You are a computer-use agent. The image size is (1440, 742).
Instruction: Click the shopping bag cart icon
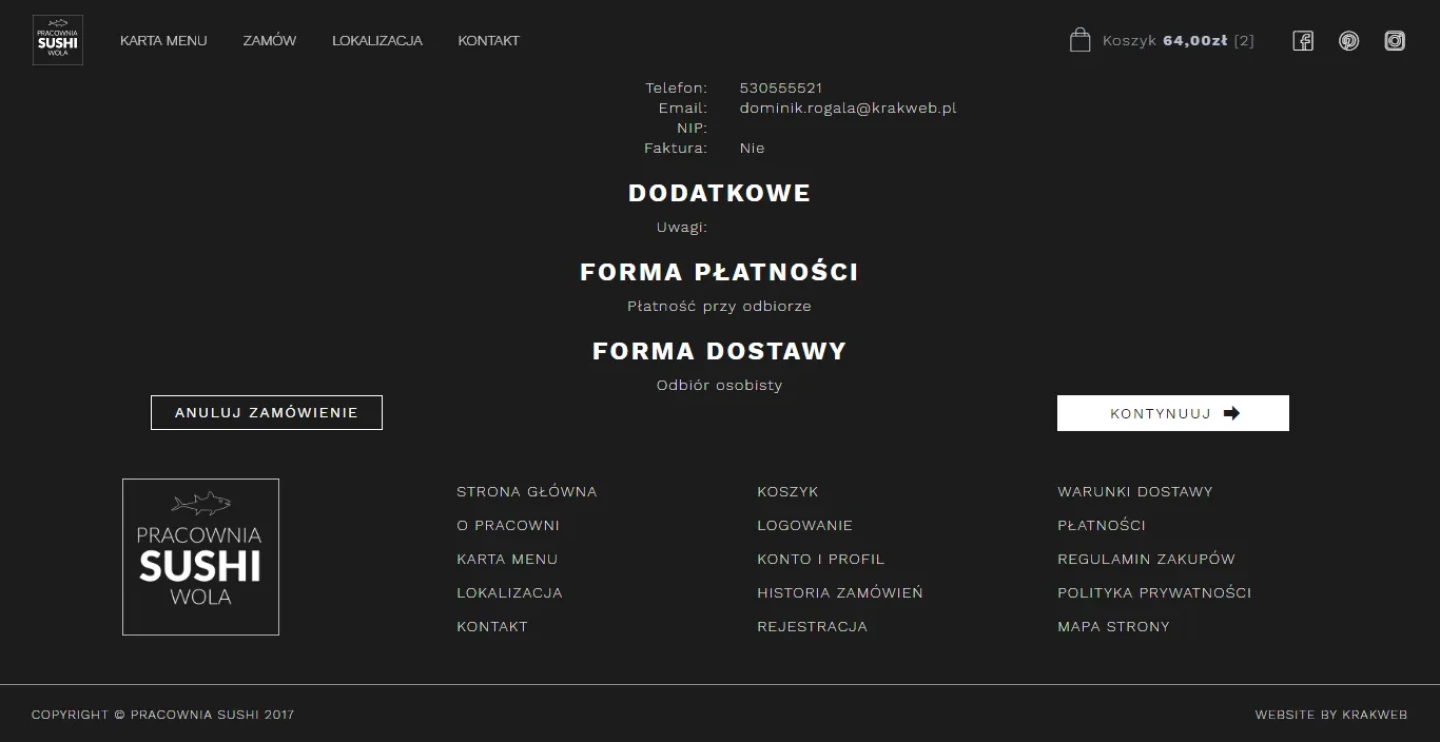pyautogui.click(x=1080, y=40)
